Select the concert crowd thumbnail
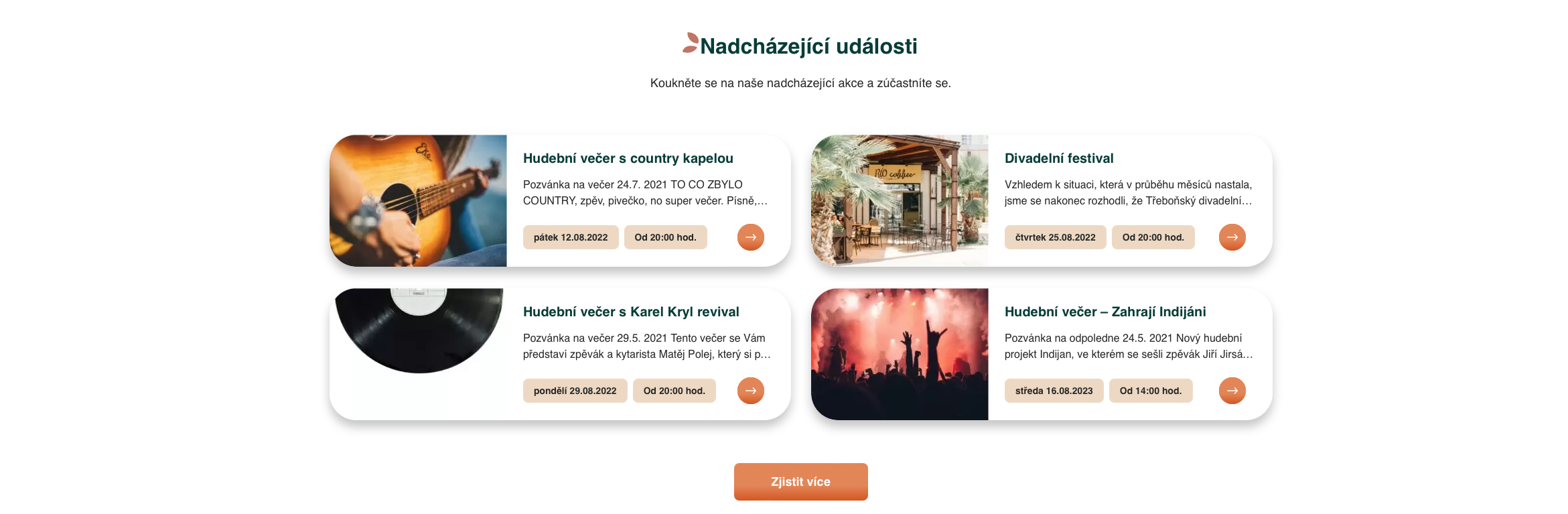 [x=900, y=355]
